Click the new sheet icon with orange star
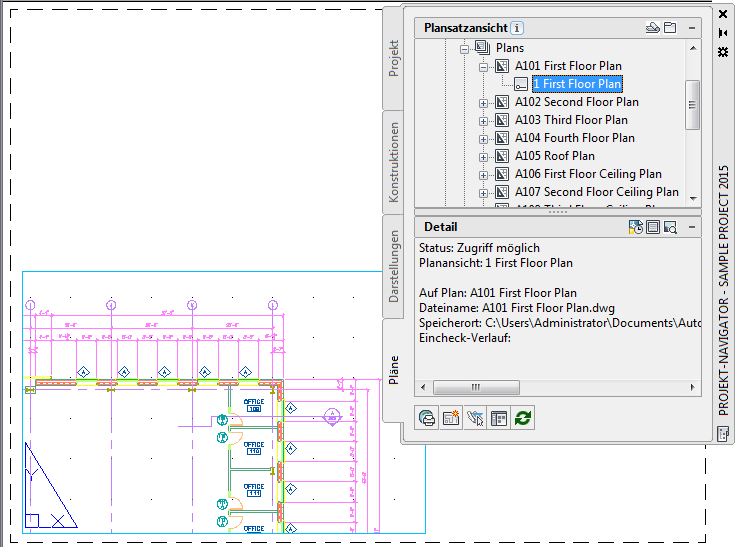 (x=451, y=418)
